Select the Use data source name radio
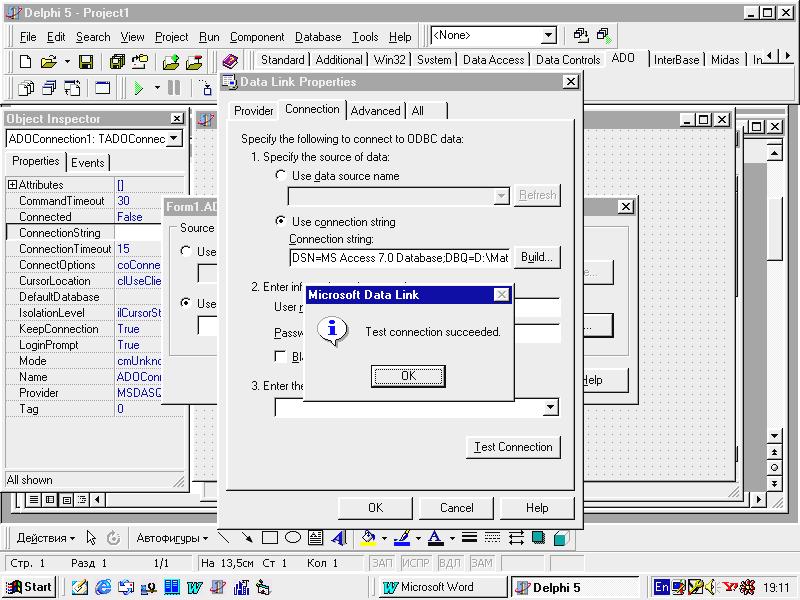 click(x=281, y=175)
